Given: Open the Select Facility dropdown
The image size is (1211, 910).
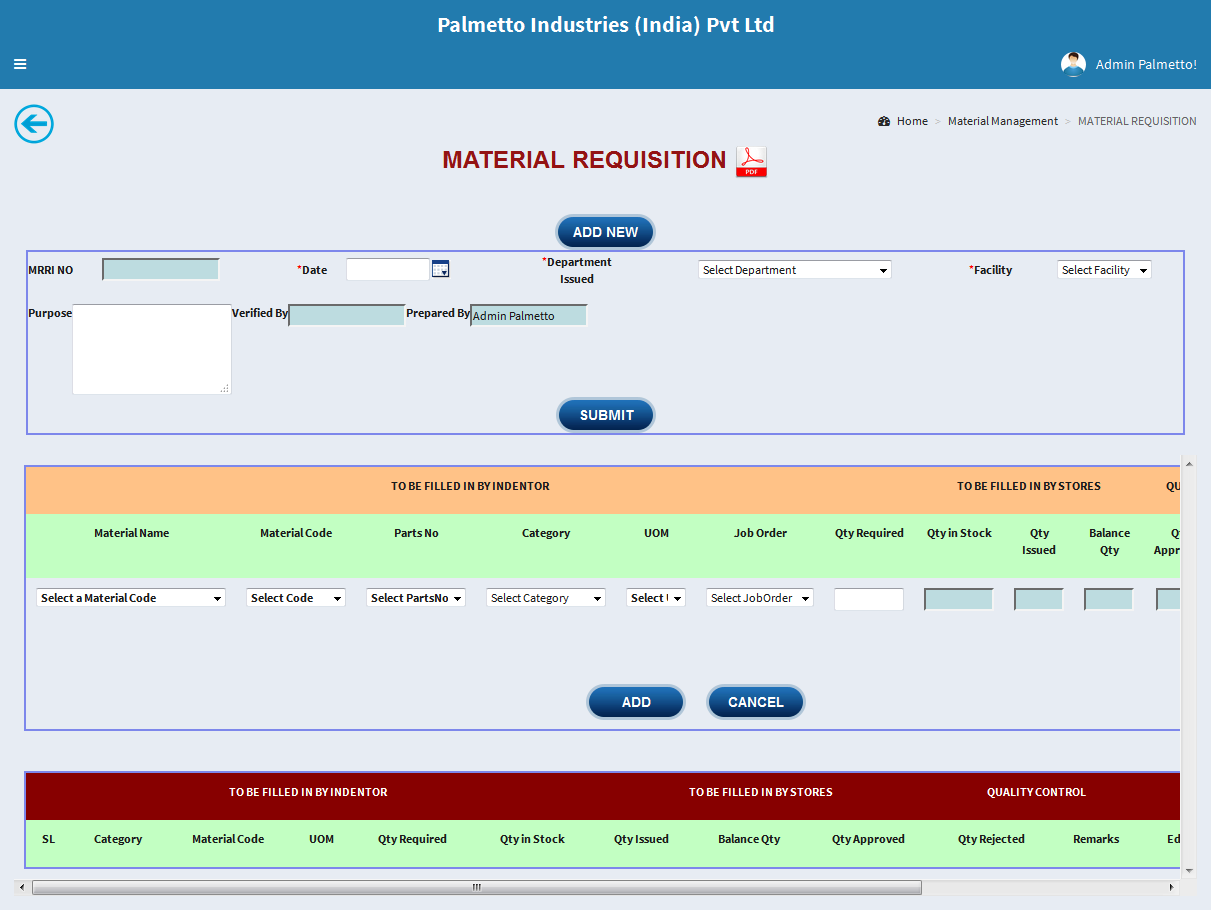Looking at the screenshot, I should click(1104, 270).
